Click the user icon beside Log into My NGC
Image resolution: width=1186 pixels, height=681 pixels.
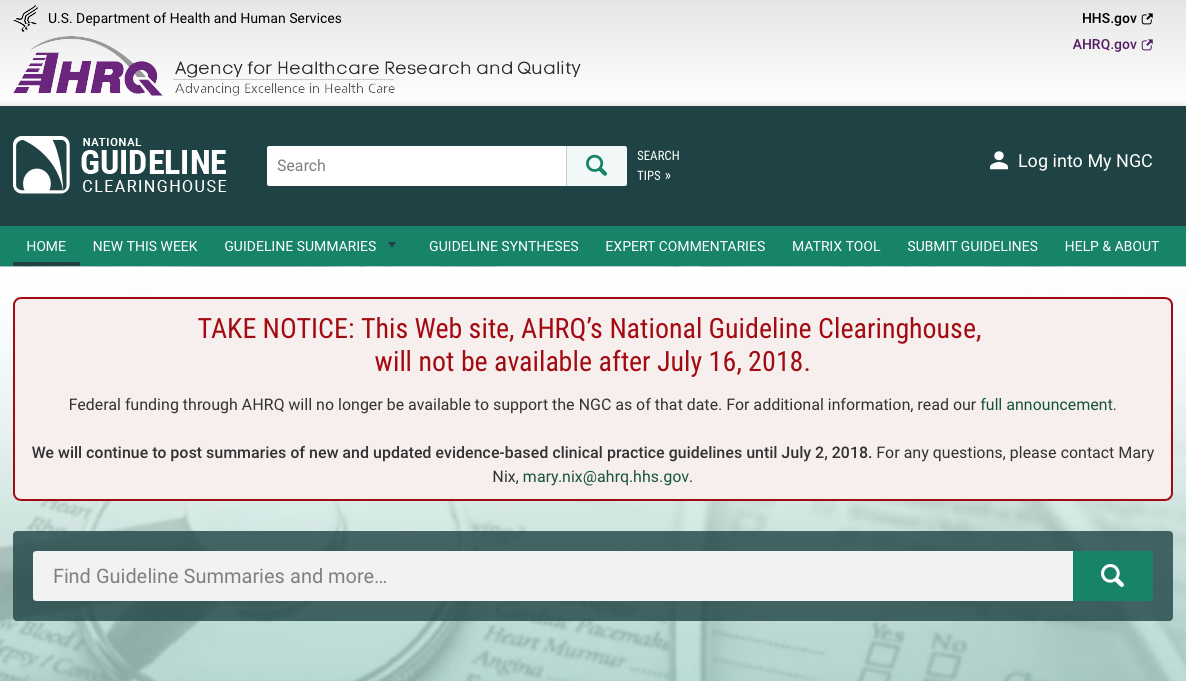pyautogui.click(x=998, y=161)
